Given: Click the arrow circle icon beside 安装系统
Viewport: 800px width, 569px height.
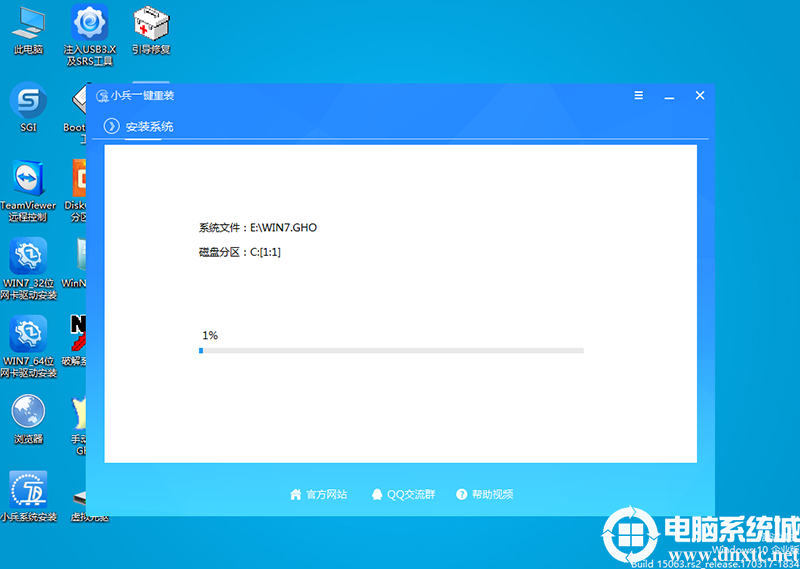Looking at the screenshot, I should (112, 126).
